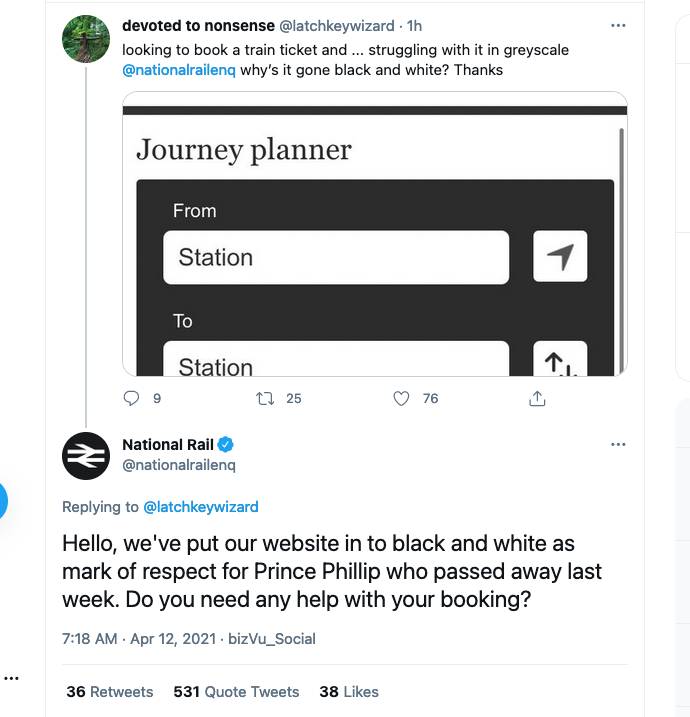Open the @nationalrailenq mention link

click(x=179, y=70)
